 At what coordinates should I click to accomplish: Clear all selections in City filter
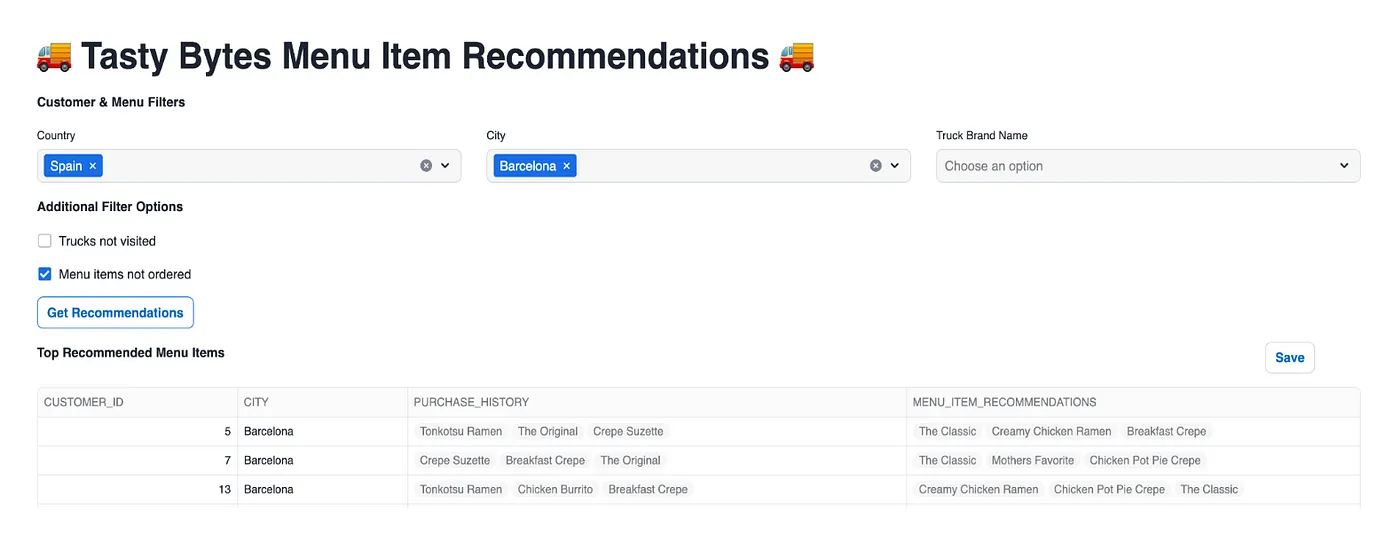pyautogui.click(x=876, y=166)
